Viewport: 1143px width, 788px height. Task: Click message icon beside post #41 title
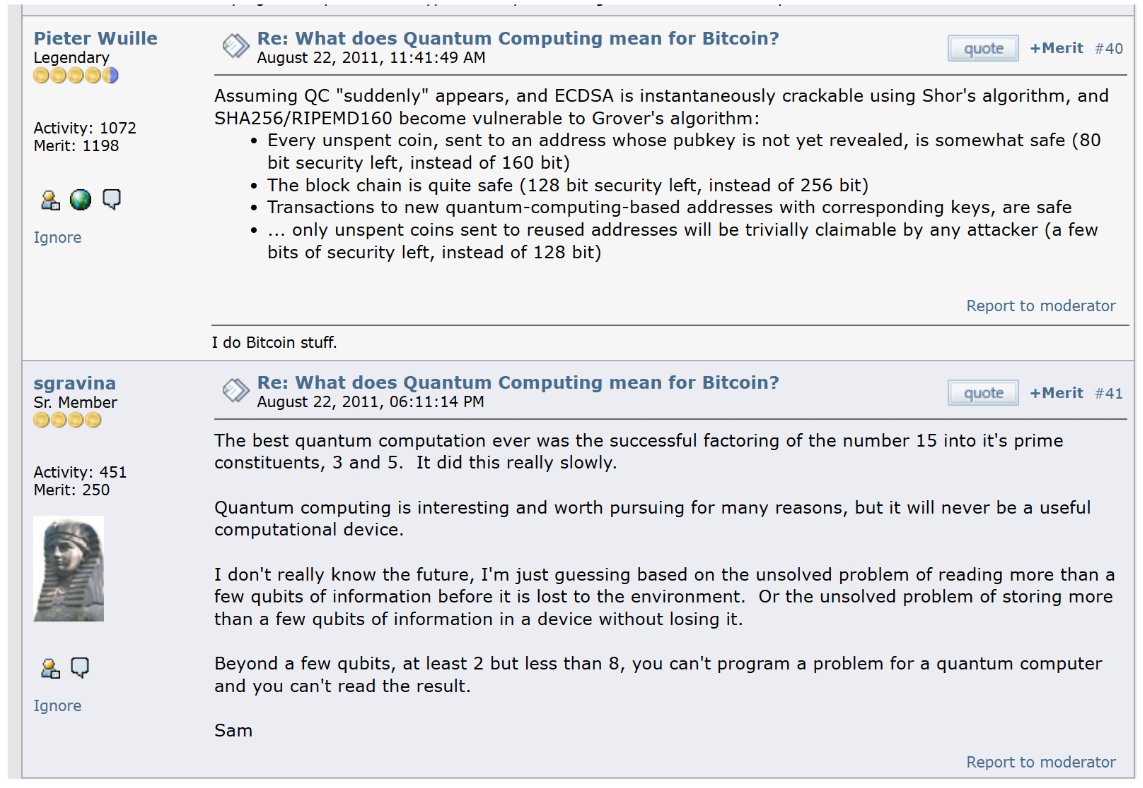(x=235, y=390)
